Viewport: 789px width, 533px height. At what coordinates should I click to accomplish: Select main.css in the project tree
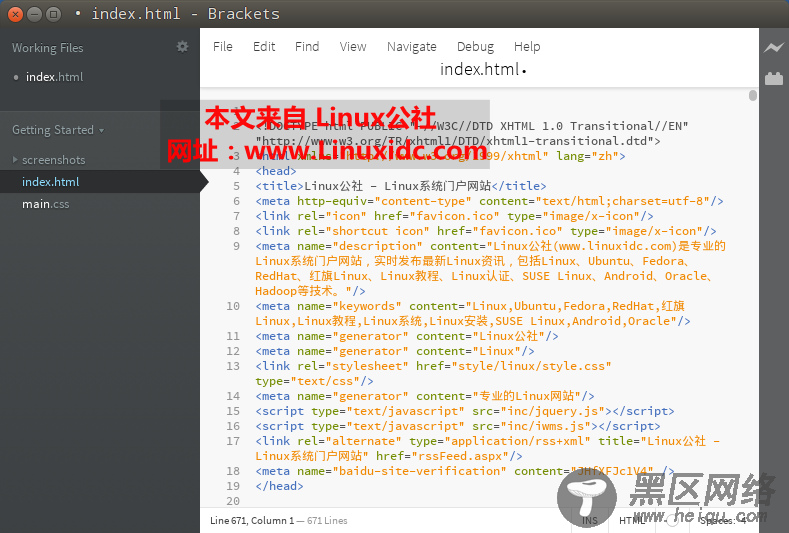[45, 204]
